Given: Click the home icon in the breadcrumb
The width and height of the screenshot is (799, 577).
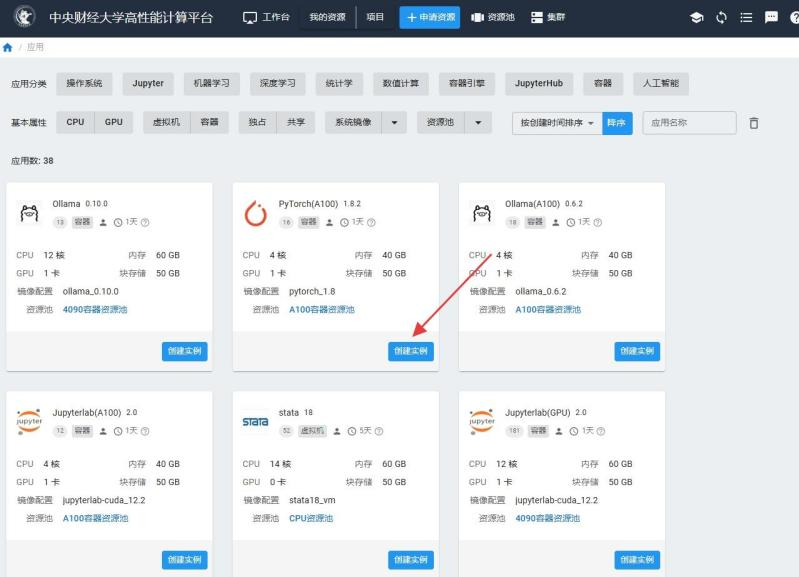Looking at the screenshot, I should pyautogui.click(x=8, y=47).
